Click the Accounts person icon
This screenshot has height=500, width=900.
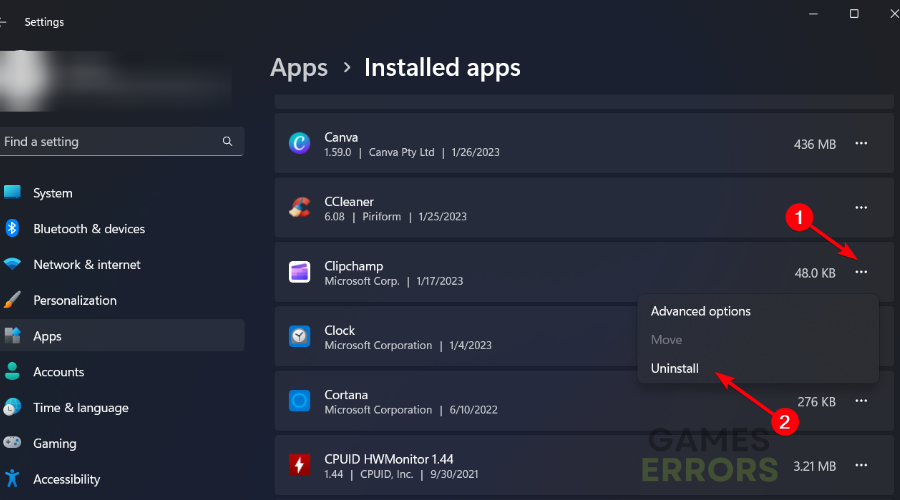pyautogui.click(x=12, y=371)
